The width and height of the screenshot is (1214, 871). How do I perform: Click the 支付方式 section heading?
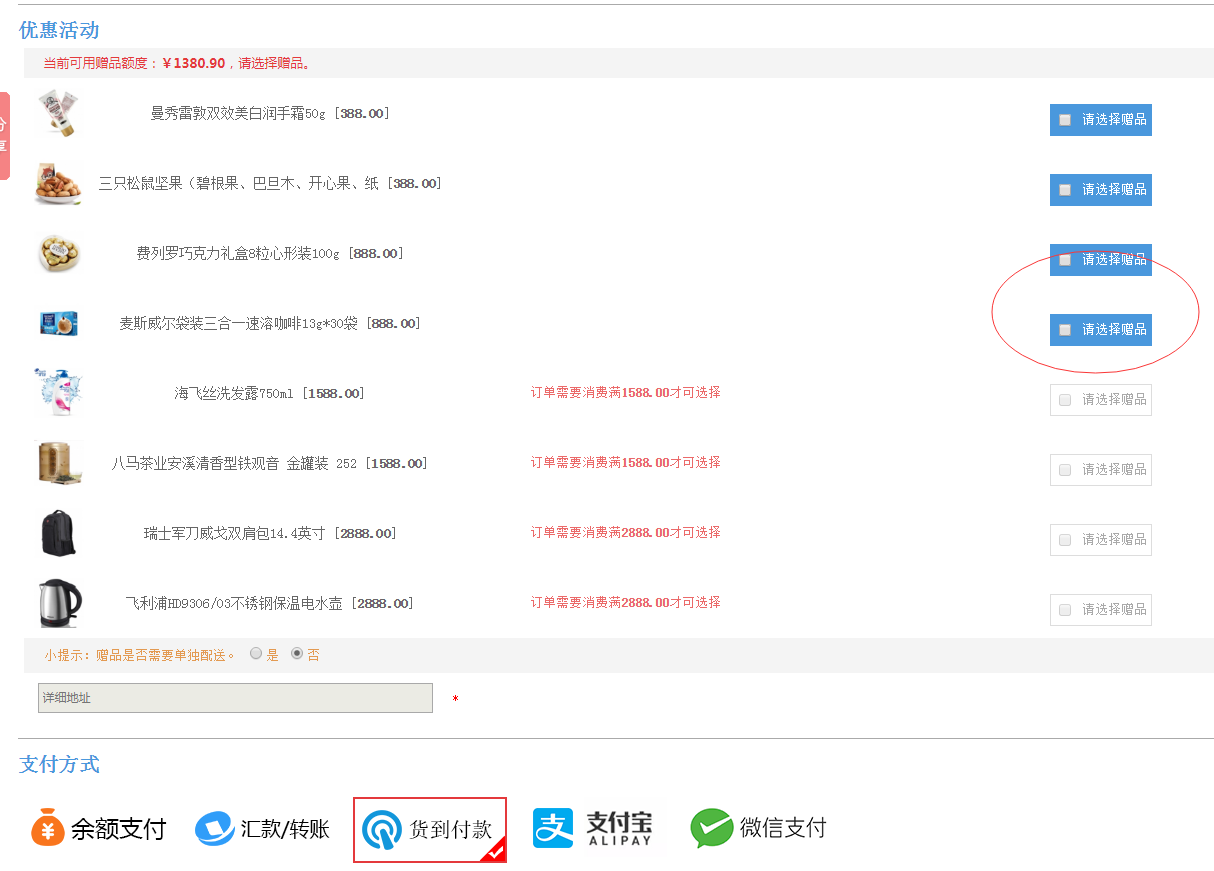(x=59, y=765)
